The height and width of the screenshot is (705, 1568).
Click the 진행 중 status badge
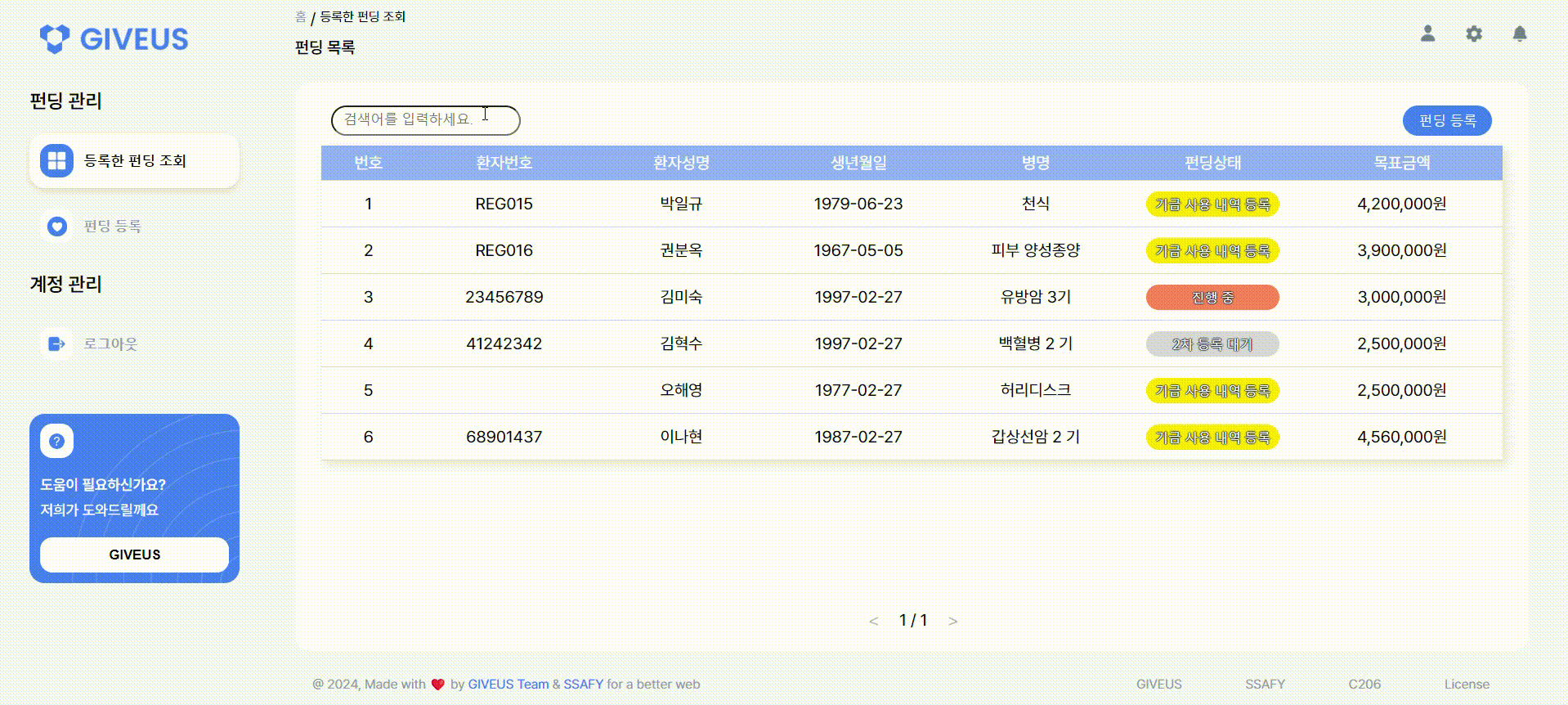[x=1212, y=298]
